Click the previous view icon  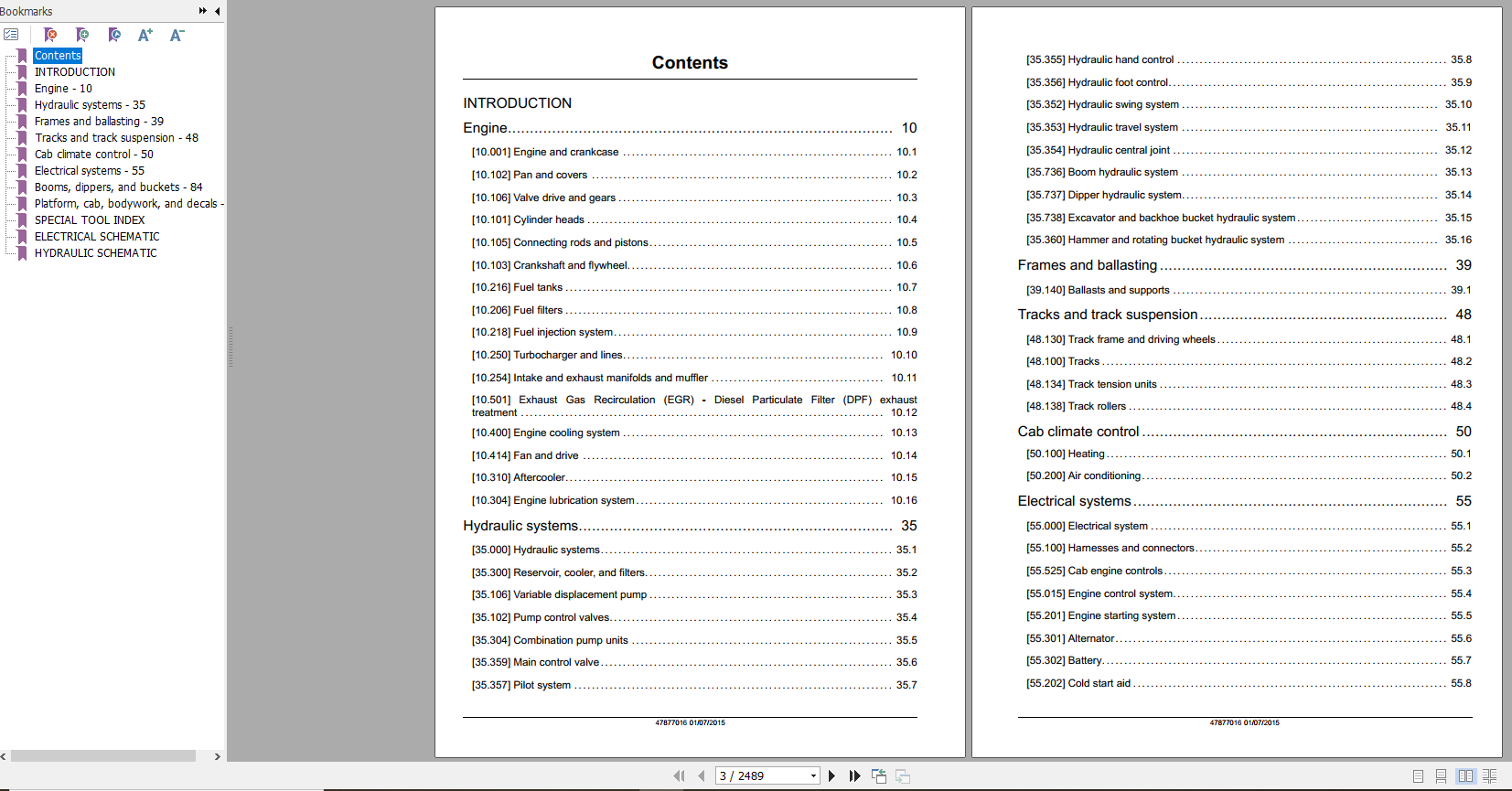coord(879,775)
